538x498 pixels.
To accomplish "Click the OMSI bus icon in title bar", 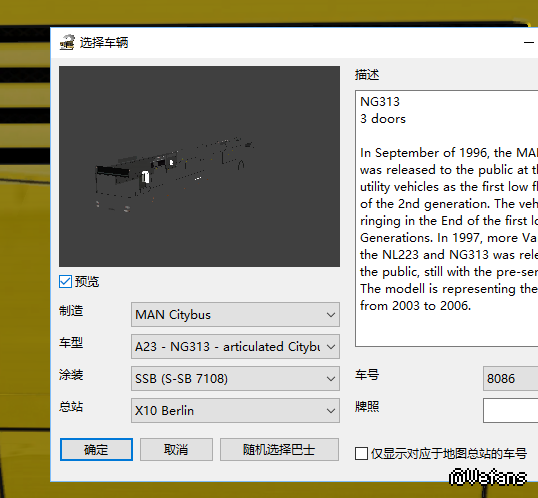I will (x=67, y=43).
